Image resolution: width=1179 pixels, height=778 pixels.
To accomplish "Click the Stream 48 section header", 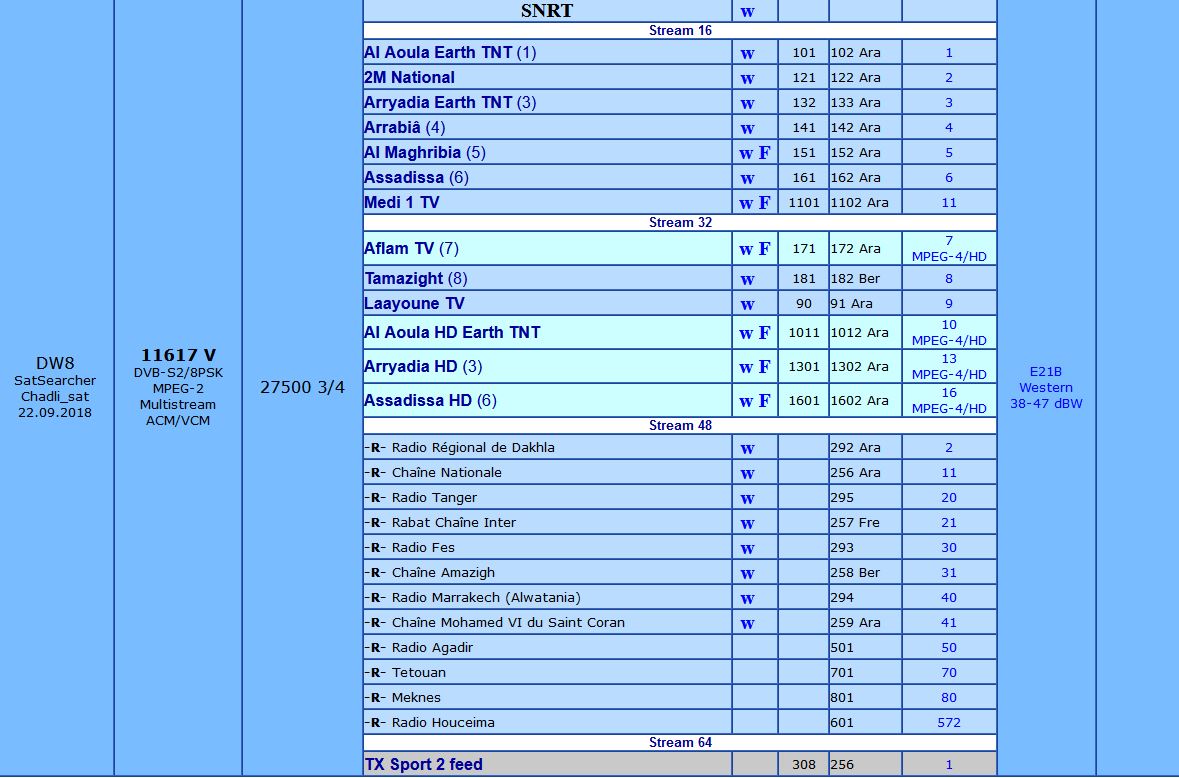I will (680, 425).
